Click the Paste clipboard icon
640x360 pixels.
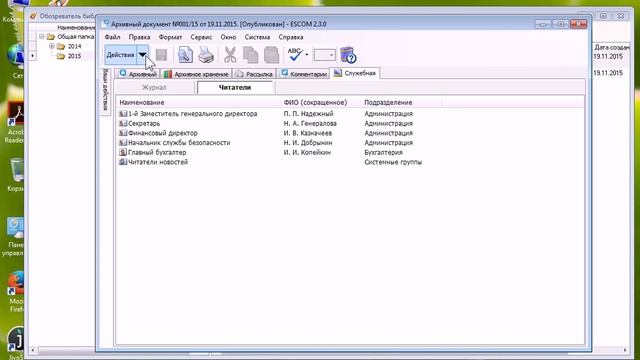271,55
